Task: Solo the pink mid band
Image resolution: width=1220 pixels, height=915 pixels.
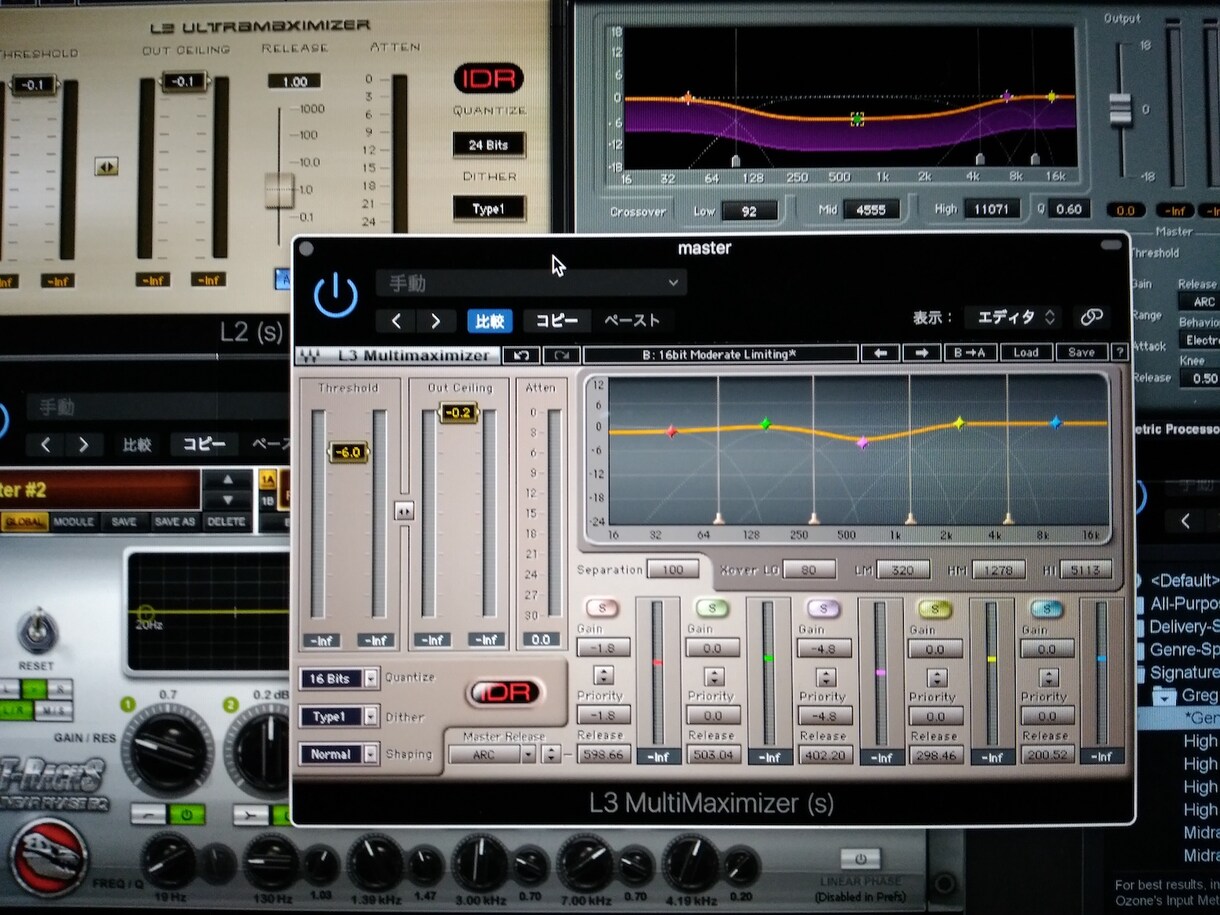Action: tap(822, 608)
